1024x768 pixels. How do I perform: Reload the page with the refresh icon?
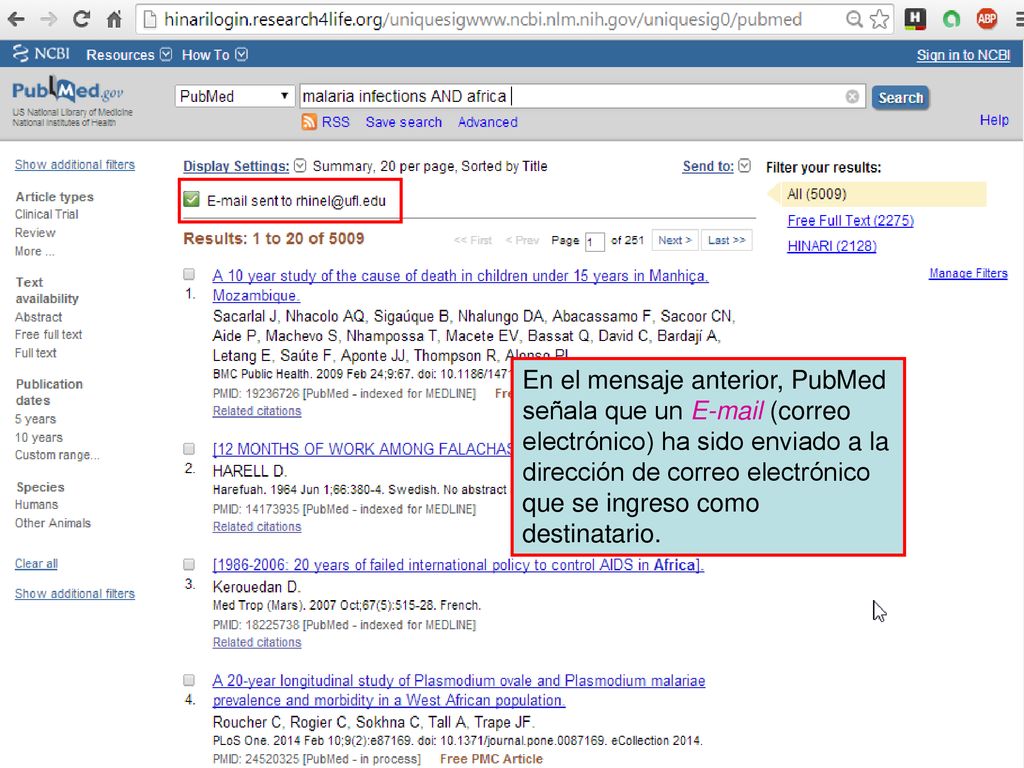[82, 19]
